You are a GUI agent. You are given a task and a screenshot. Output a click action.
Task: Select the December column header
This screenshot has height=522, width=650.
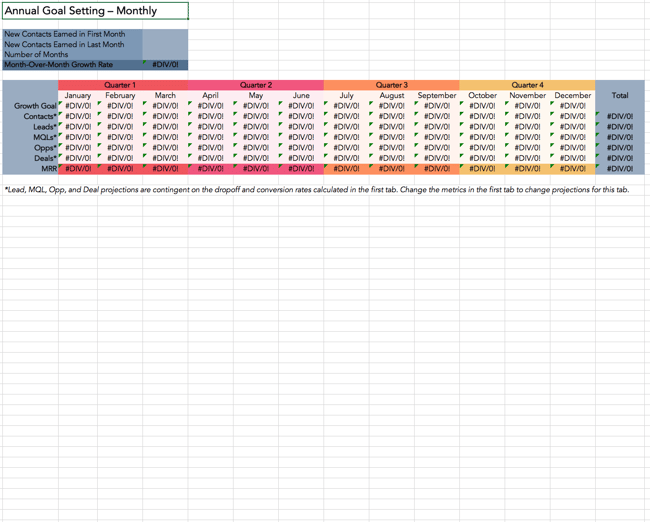[572, 95]
